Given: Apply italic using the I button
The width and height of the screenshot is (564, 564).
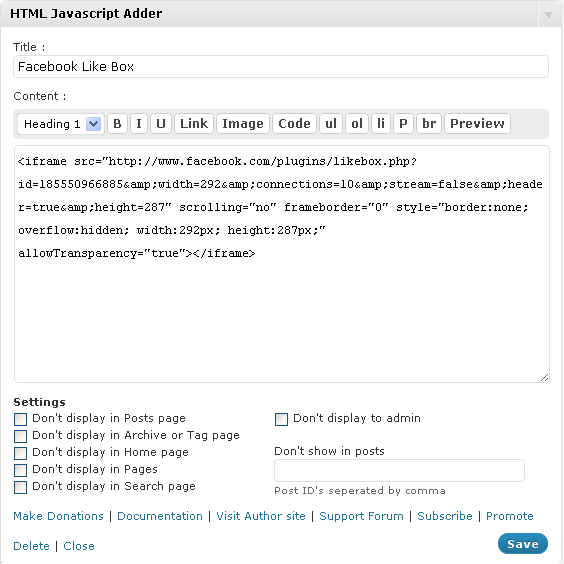Looking at the screenshot, I should [x=139, y=124].
